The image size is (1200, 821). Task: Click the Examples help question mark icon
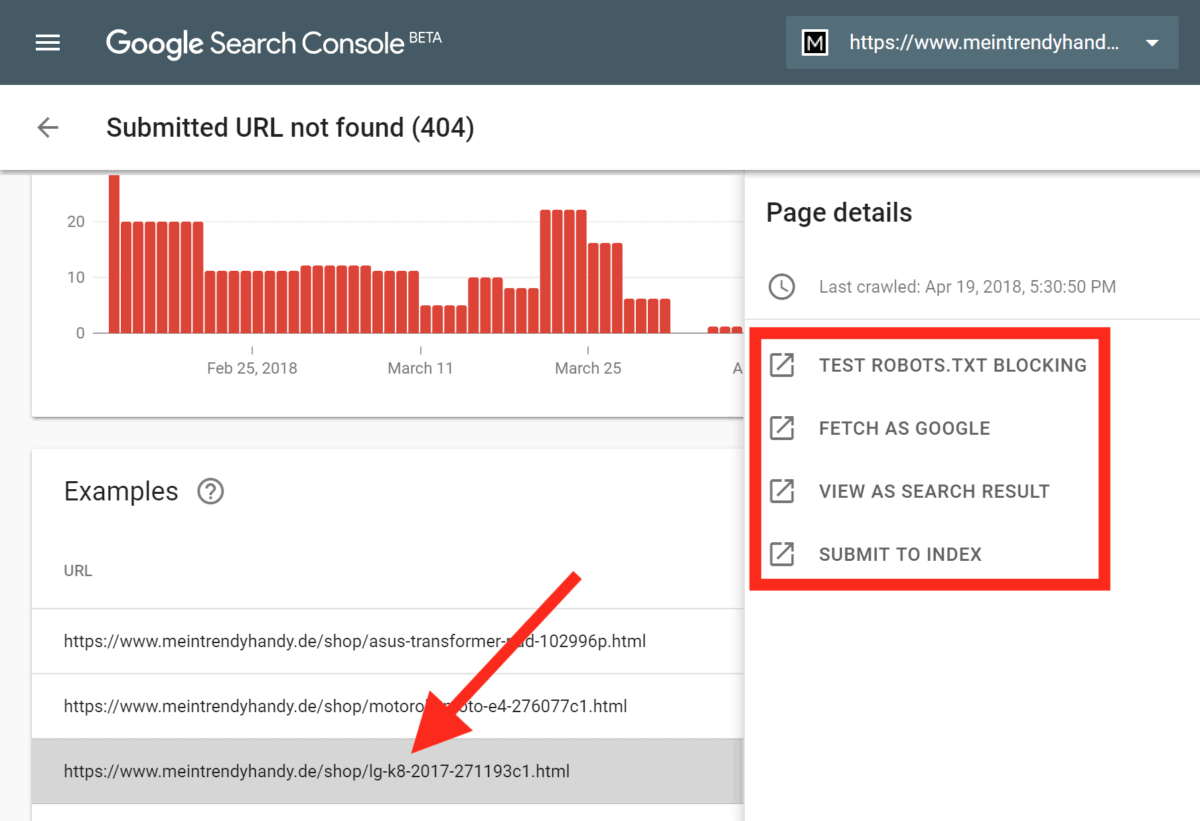[x=210, y=492]
